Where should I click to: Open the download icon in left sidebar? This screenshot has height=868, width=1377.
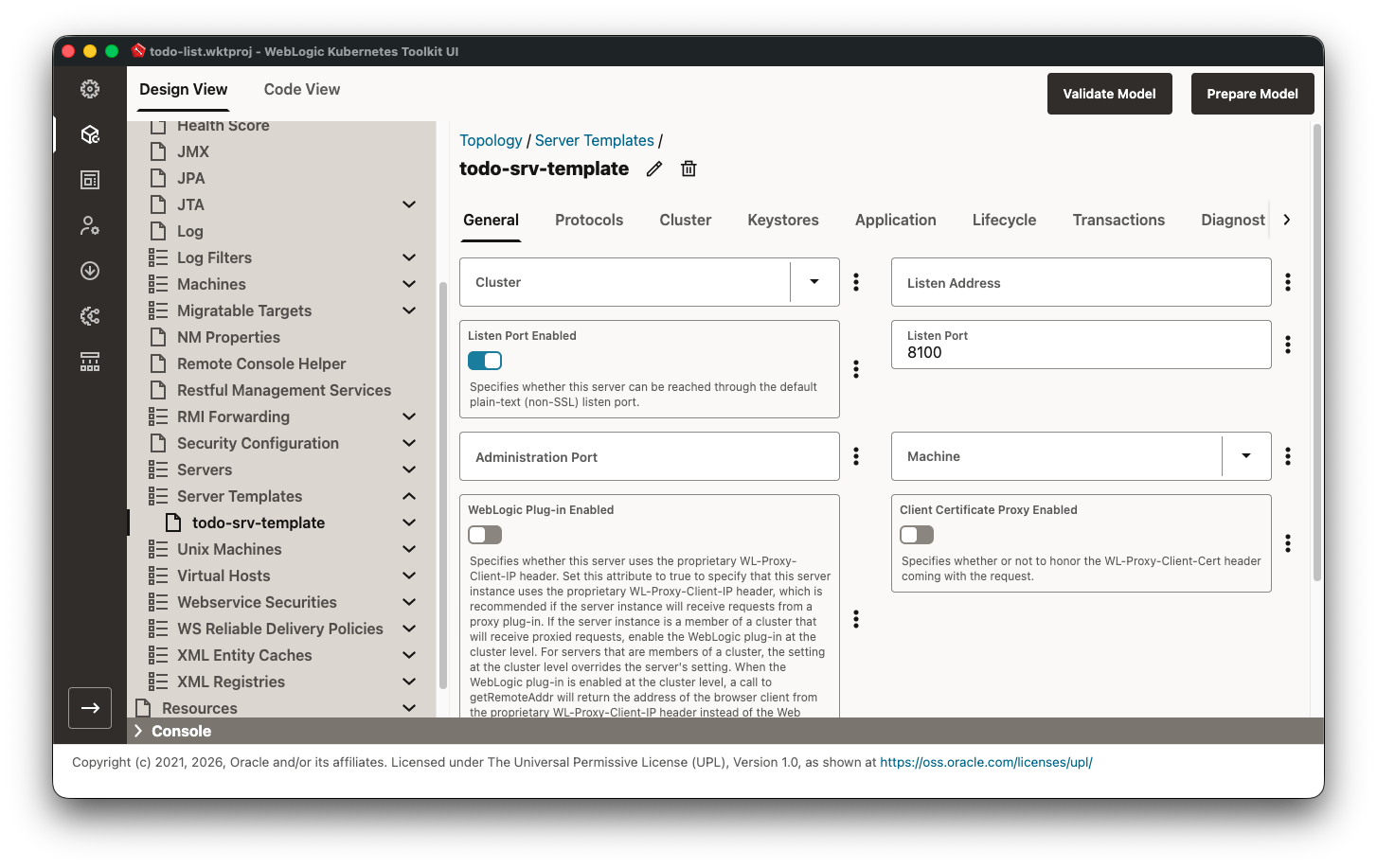90,271
